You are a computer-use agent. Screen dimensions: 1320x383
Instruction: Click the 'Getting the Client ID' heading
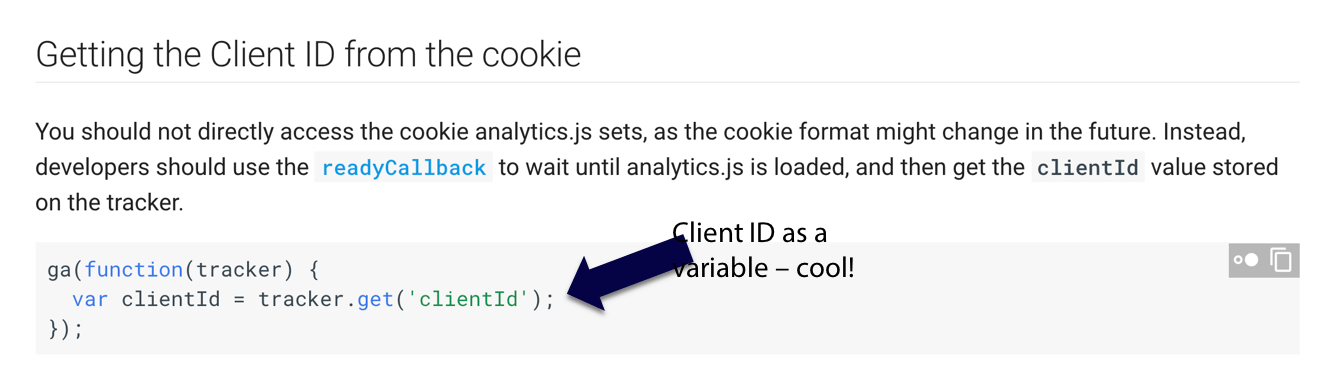(x=308, y=53)
